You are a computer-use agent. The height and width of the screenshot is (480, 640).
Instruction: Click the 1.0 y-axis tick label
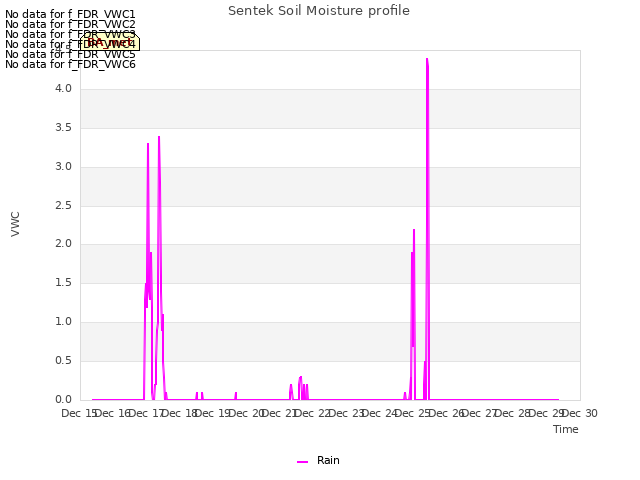63,322
